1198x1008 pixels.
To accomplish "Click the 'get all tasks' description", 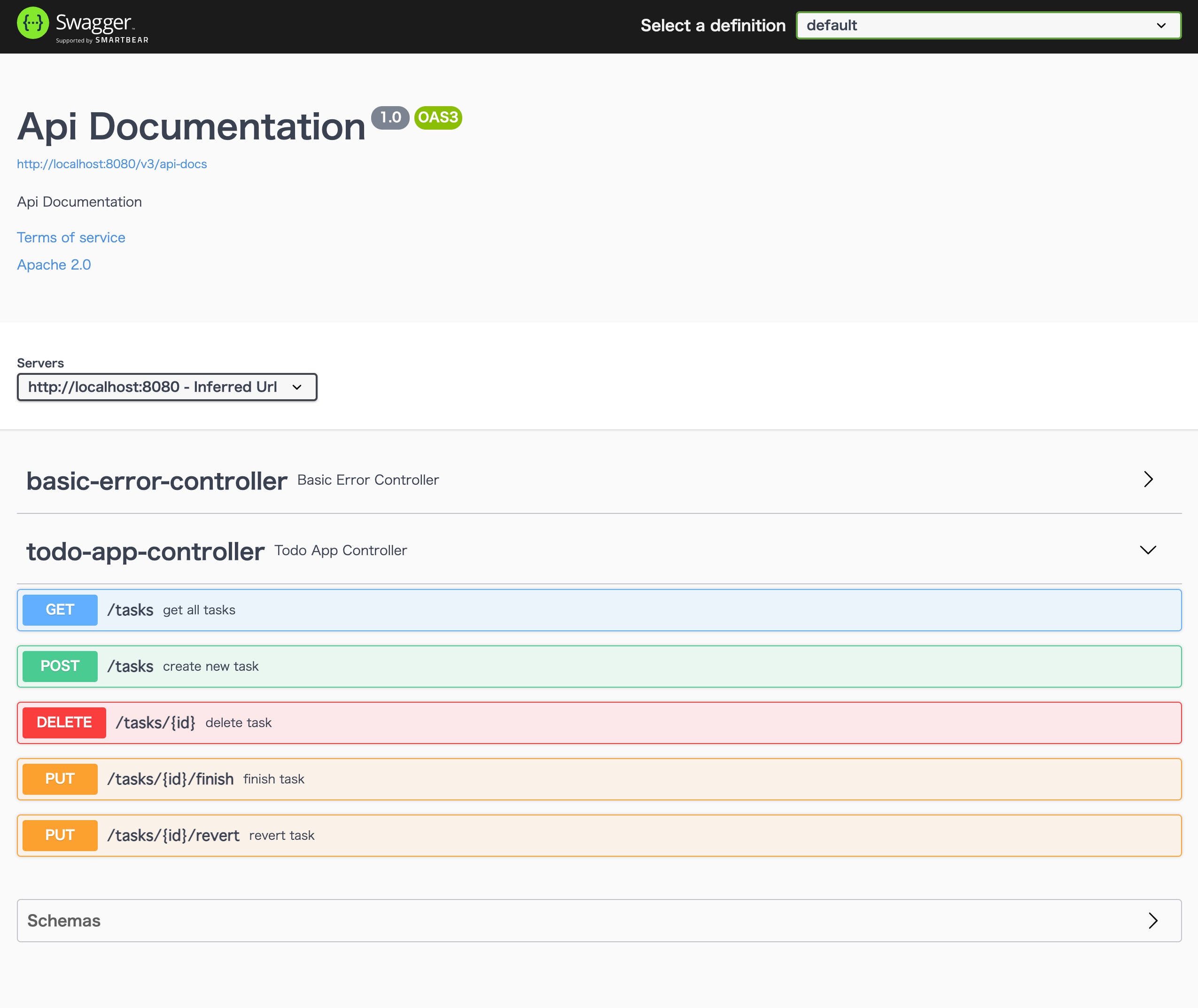I will tap(199, 610).
